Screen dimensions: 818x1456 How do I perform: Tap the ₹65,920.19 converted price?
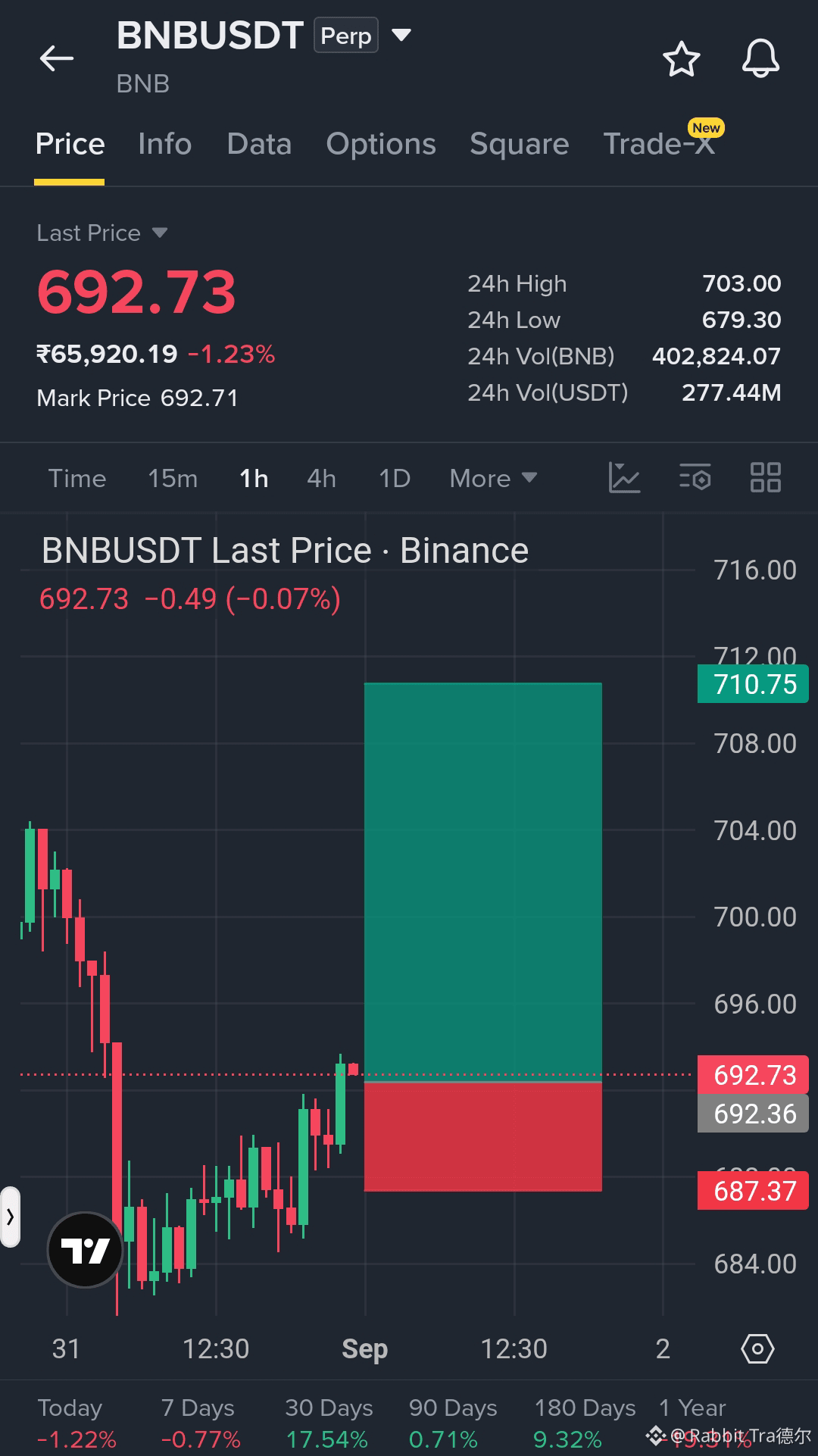107,354
